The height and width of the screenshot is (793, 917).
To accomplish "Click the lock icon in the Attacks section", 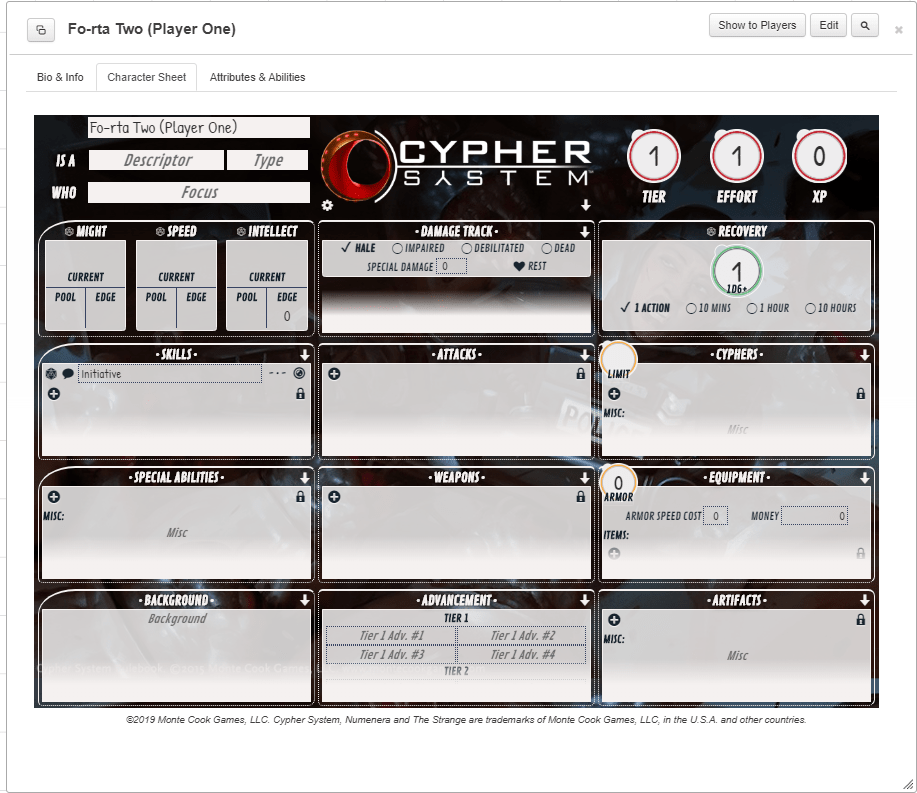I will click(581, 374).
